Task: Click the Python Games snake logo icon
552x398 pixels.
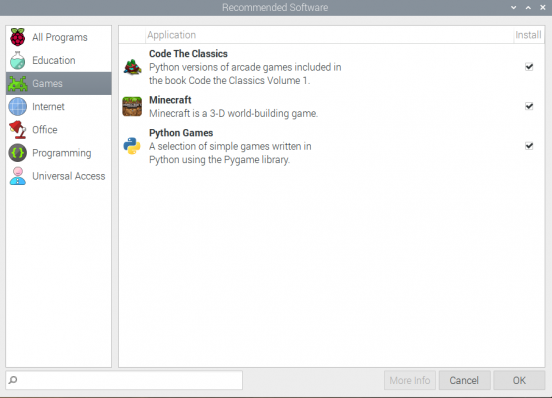Action: tap(132, 146)
